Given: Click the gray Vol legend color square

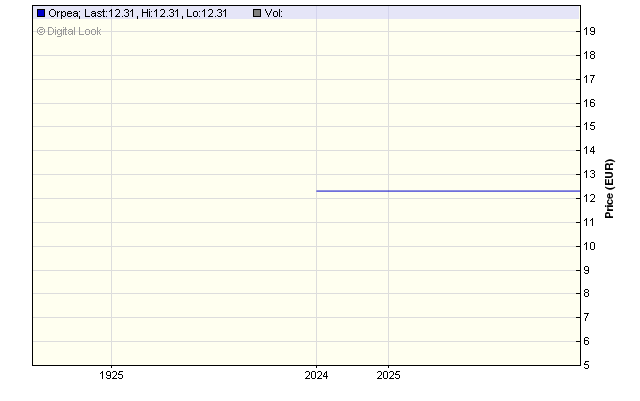Looking at the screenshot, I should pos(257,13).
